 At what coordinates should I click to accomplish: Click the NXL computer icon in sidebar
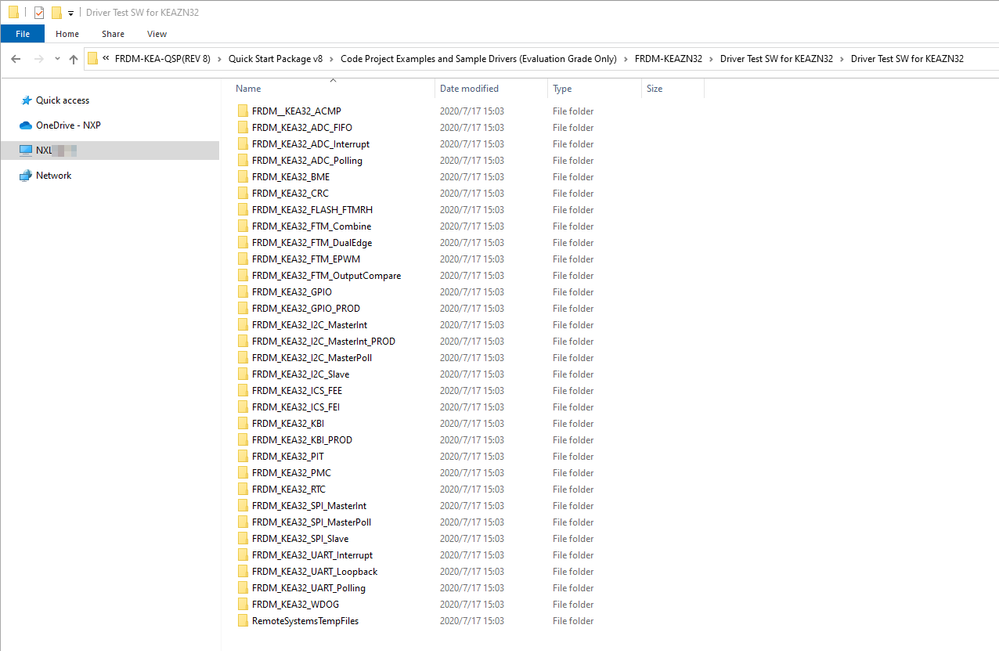click(x=25, y=150)
